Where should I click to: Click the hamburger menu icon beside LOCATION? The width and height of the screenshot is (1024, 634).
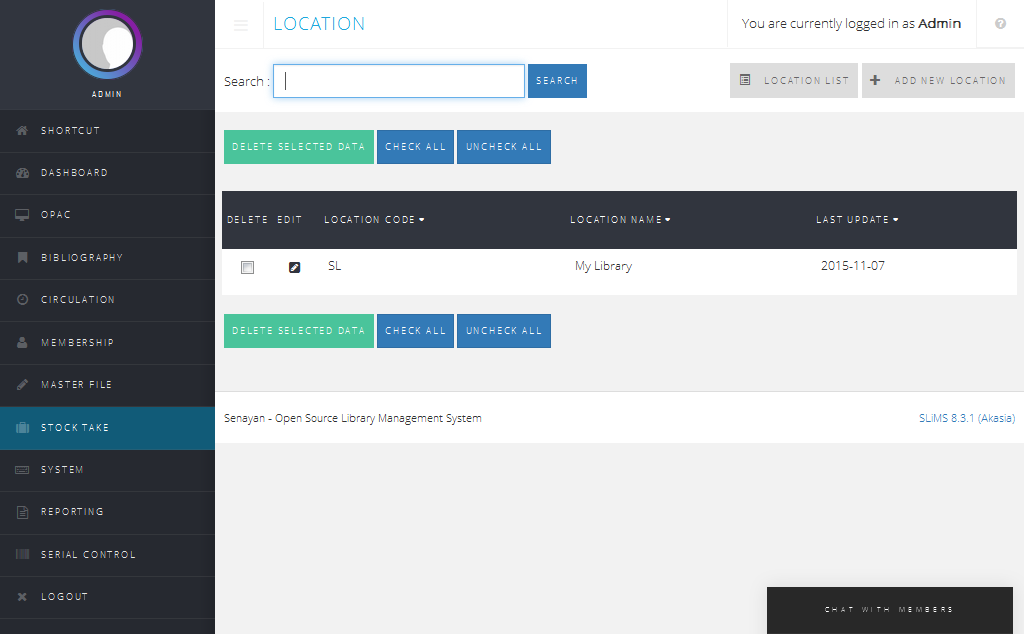(x=241, y=25)
